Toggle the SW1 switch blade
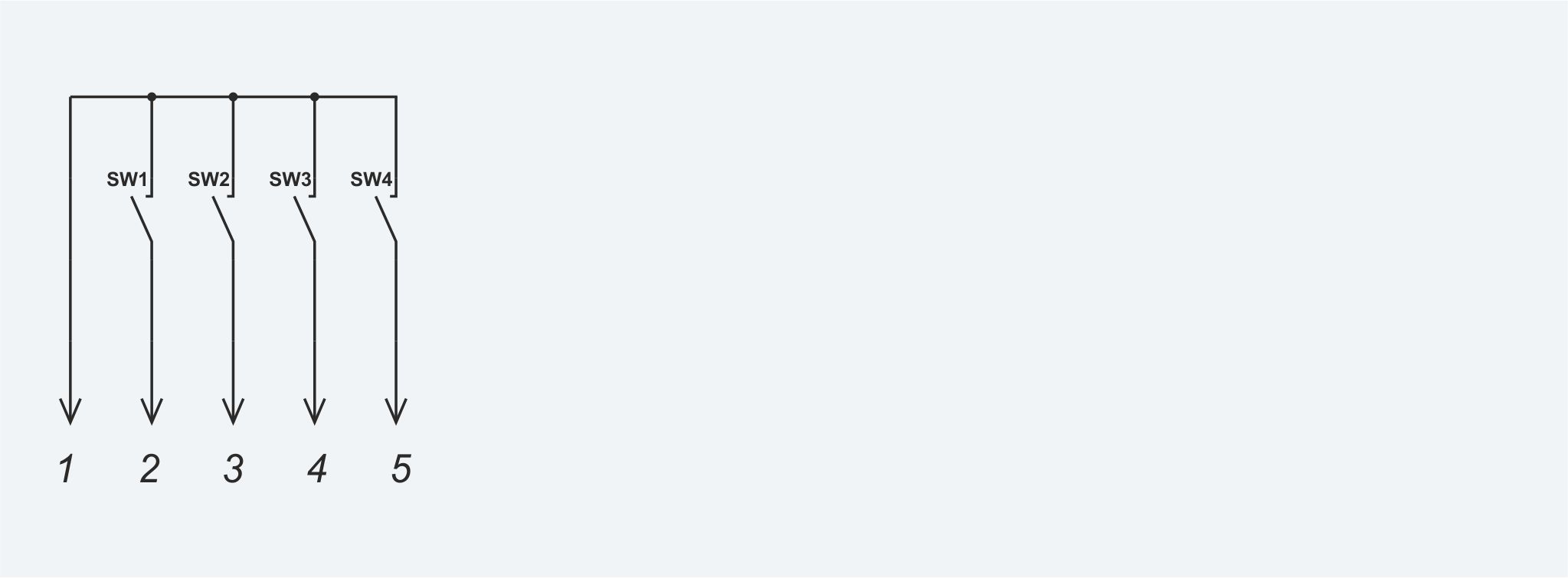Viewport: 1568px width, 578px height. click(x=142, y=220)
